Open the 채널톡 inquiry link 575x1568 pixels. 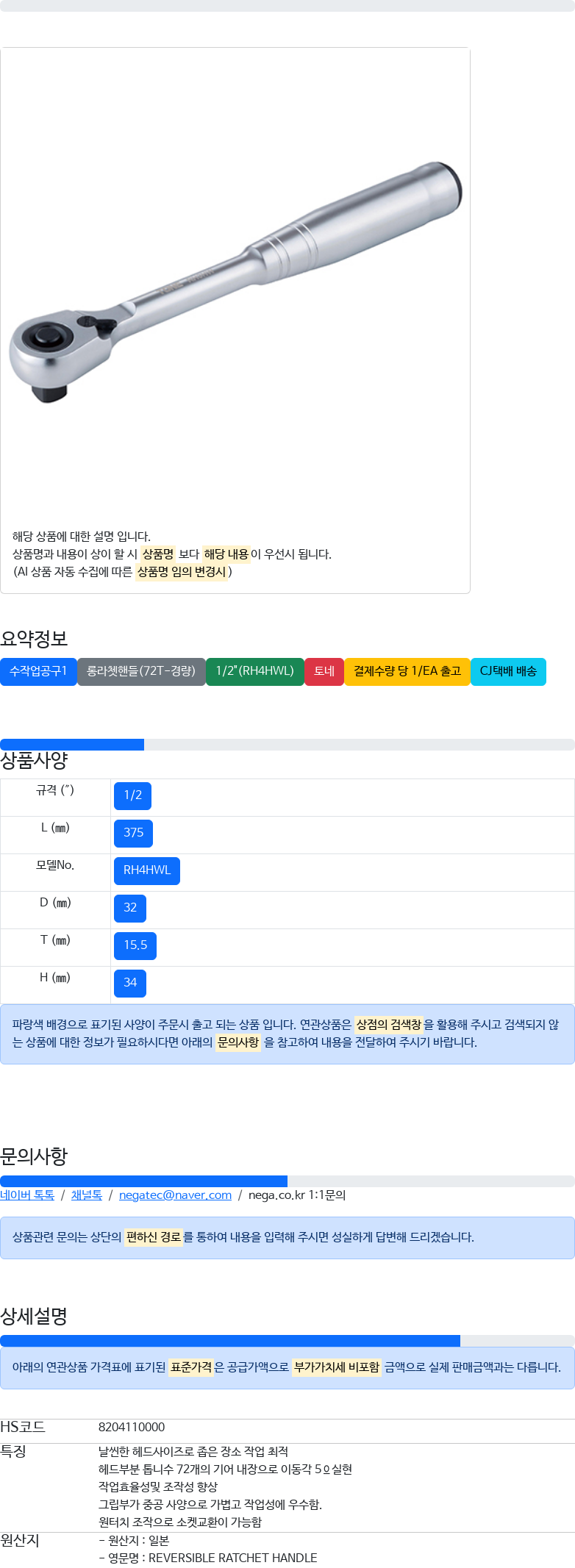(x=87, y=1195)
